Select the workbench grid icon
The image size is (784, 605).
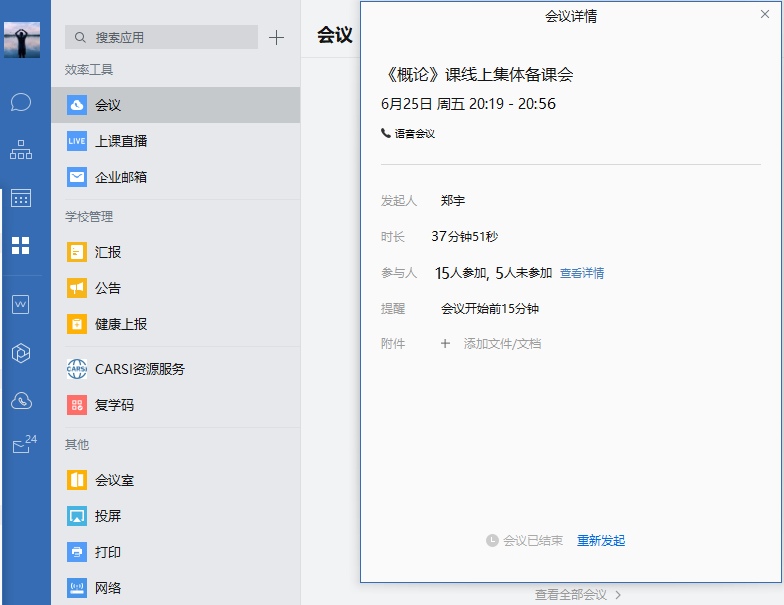click(x=21, y=246)
